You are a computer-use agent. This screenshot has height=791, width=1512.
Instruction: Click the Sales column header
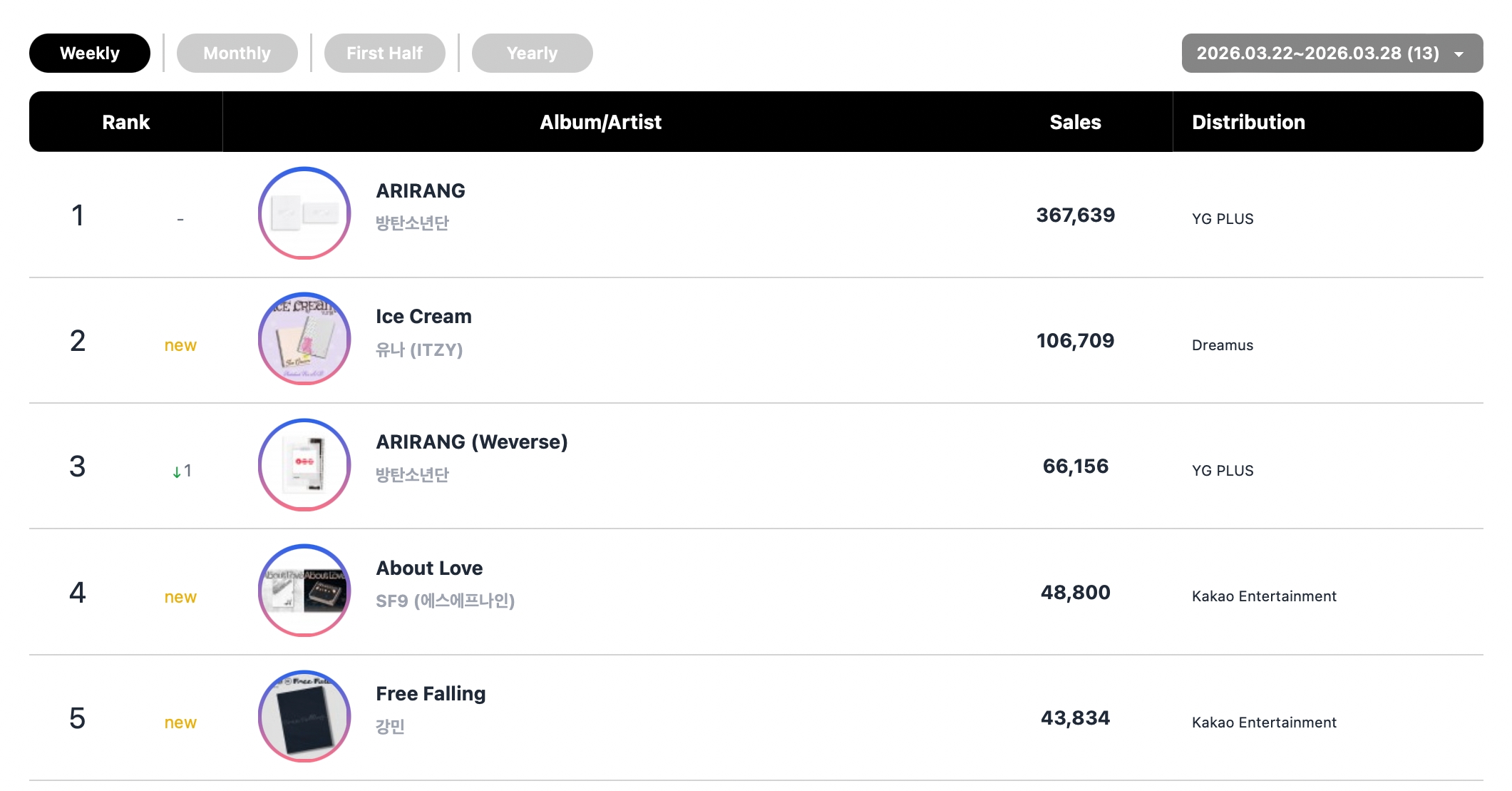[1075, 122]
